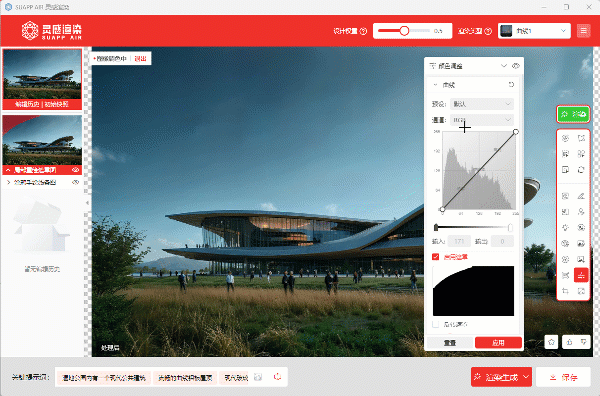Image resolution: width=600 pixels, height=396 pixels.
Task: Open the style dropdown in the top header
Action: click(x=534, y=31)
